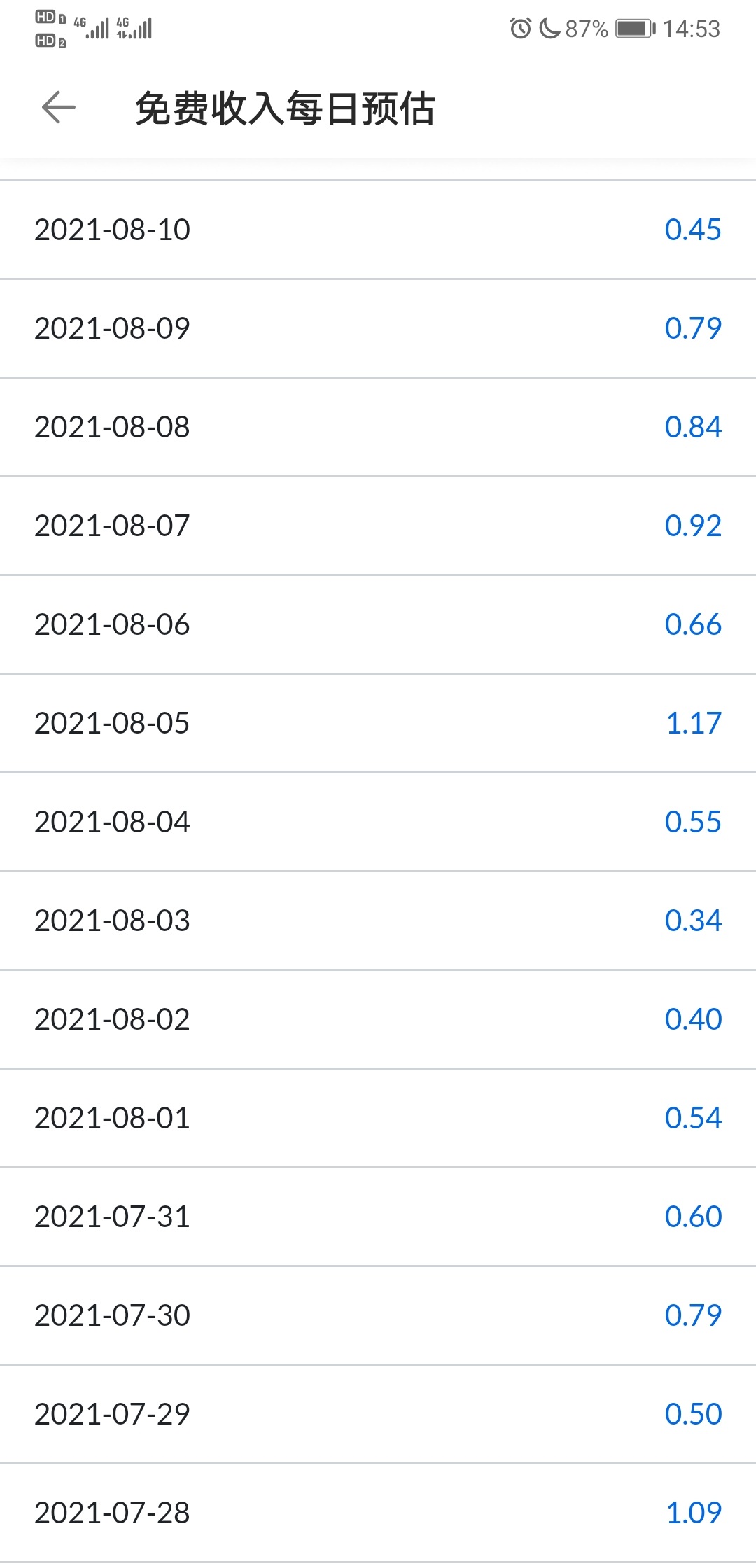Tap the 0.34 income amount
The image size is (756, 1568).
click(692, 920)
